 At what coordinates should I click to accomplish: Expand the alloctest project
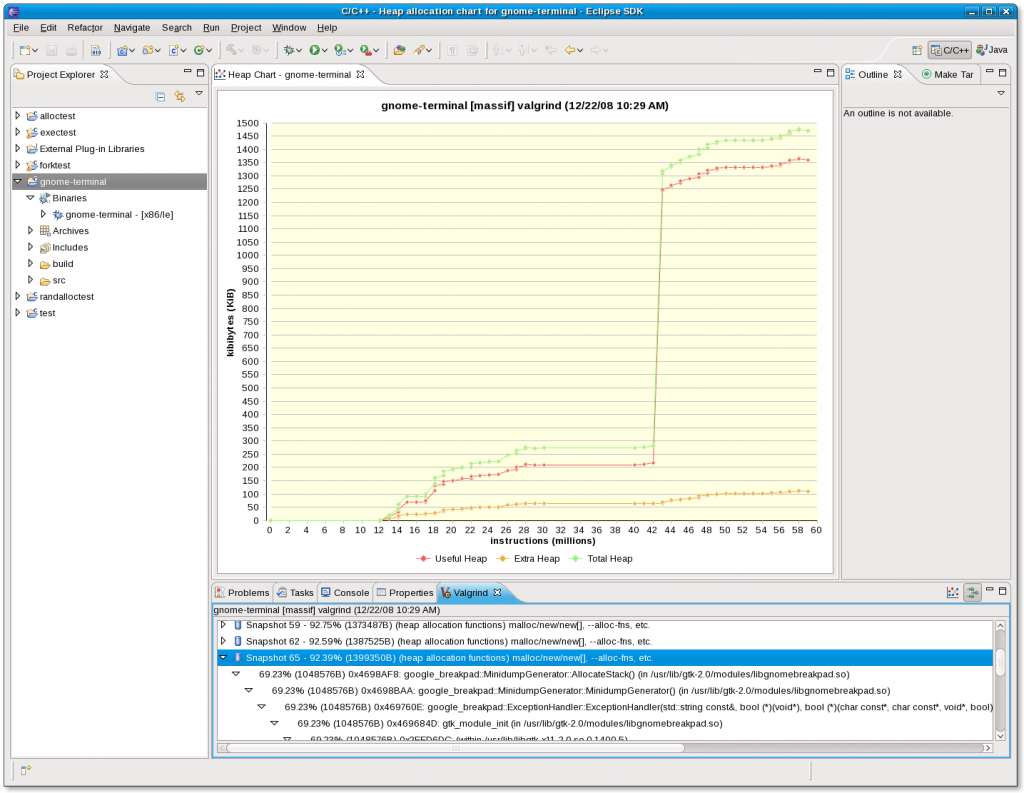[x=18, y=116]
